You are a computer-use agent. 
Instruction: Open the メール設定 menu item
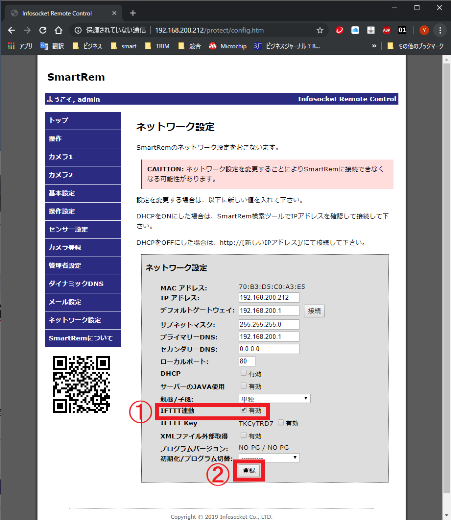point(83,302)
